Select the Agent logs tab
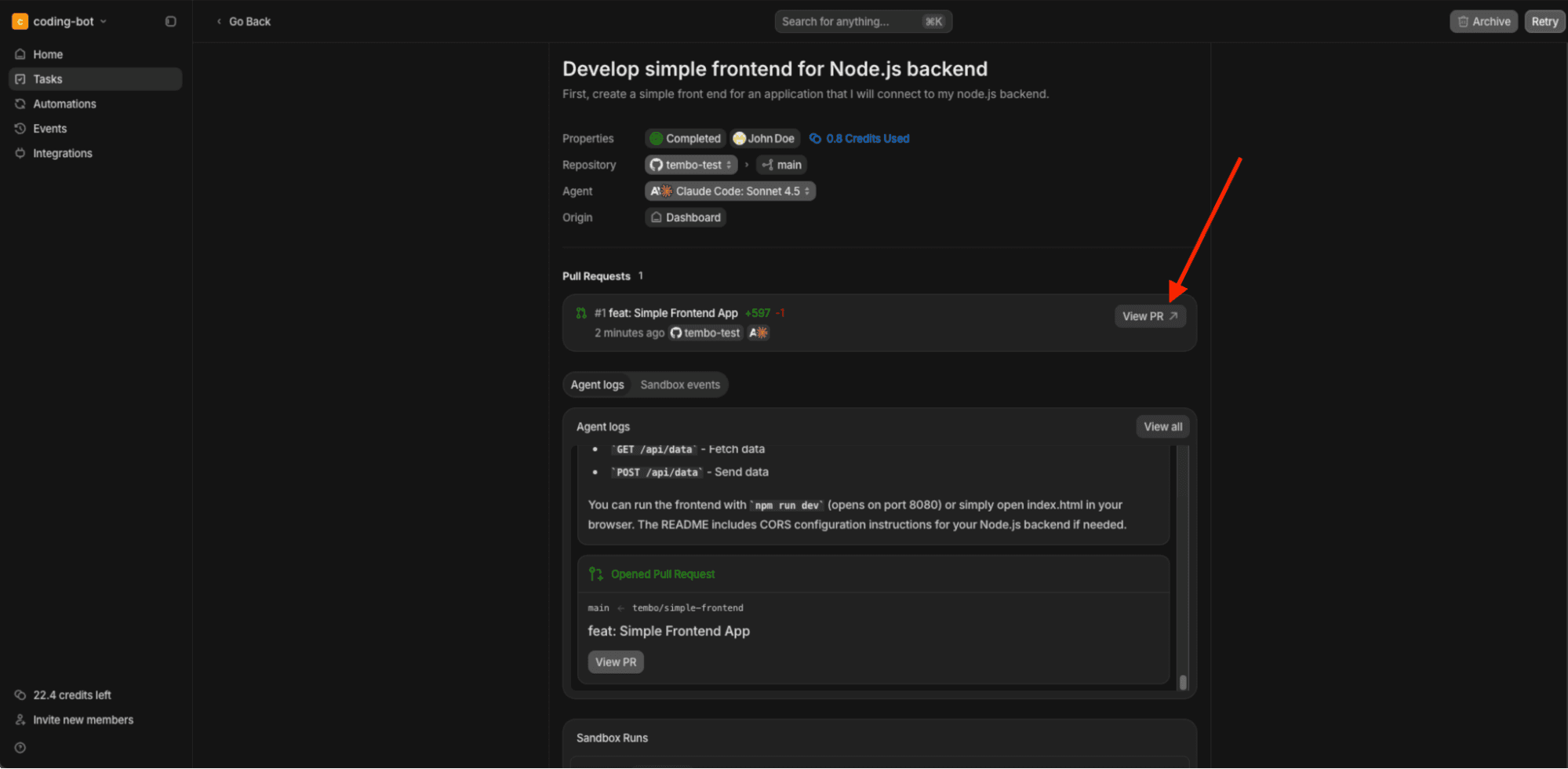The height and width of the screenshot is (769, 1568). [597, 384]
